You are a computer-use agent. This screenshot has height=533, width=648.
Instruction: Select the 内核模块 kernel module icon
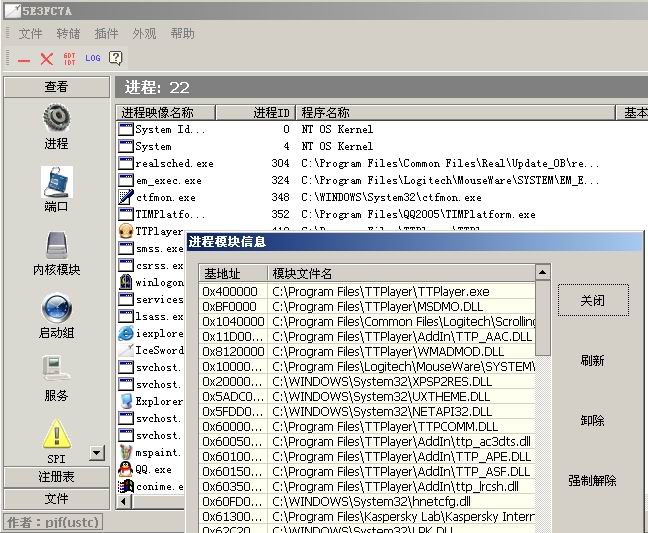57,245
